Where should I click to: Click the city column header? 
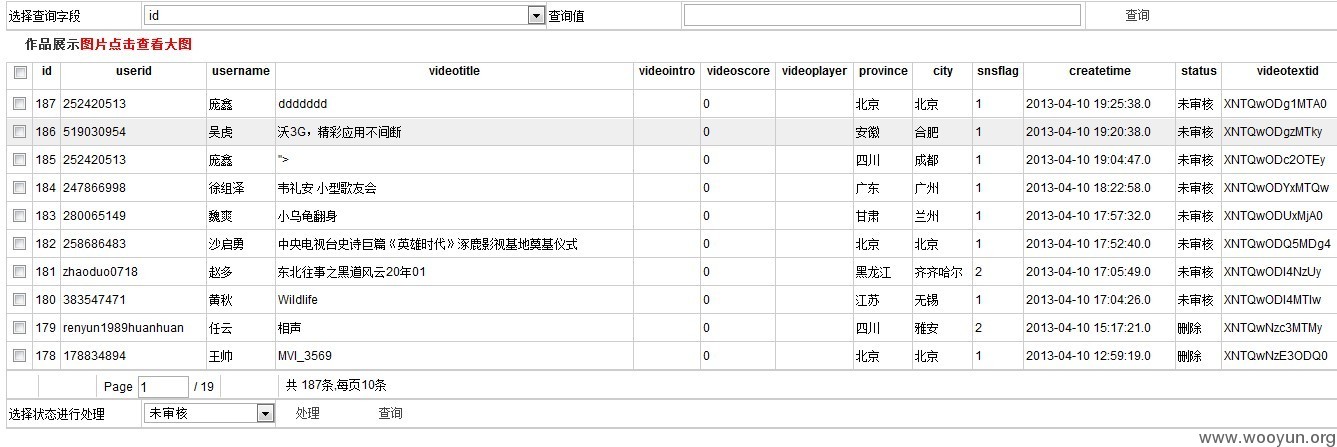pyautogui.click(x=943, y=71)
